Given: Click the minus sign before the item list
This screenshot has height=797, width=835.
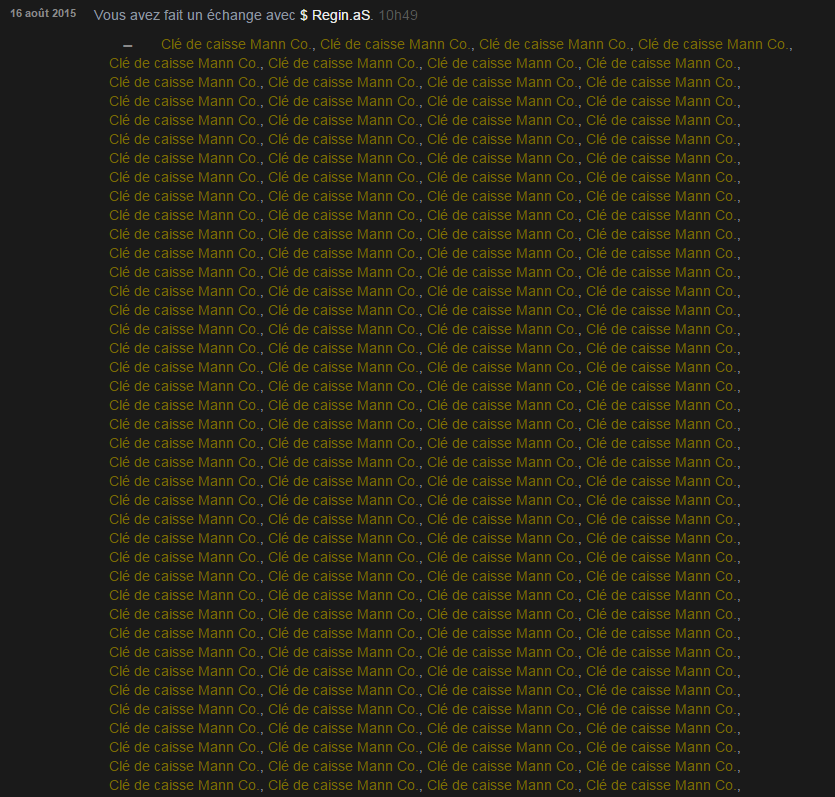Looking at the screenshot, I should (127, 45).
